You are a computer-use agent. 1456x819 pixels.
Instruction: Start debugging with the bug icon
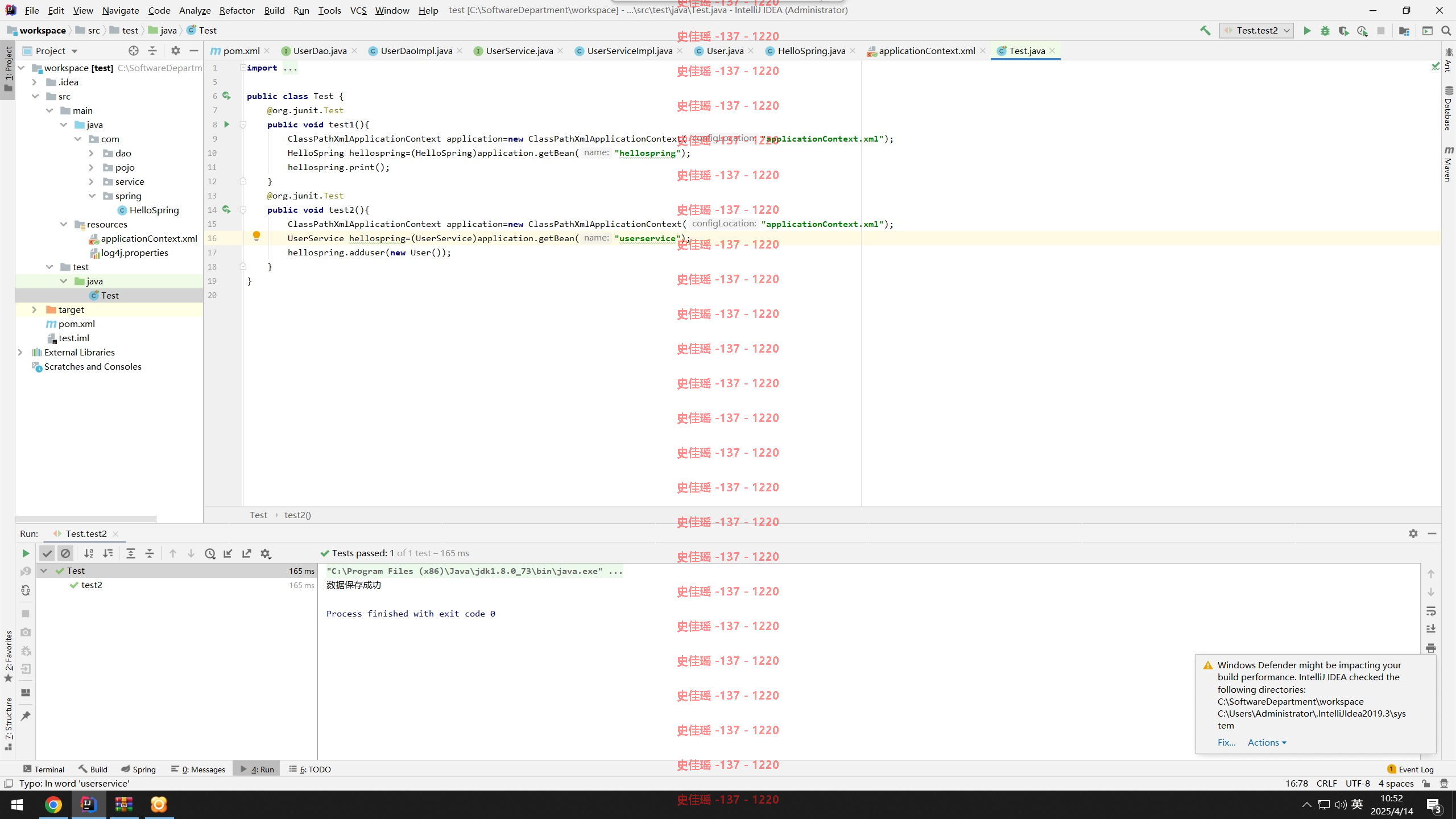pos(1325,31)
